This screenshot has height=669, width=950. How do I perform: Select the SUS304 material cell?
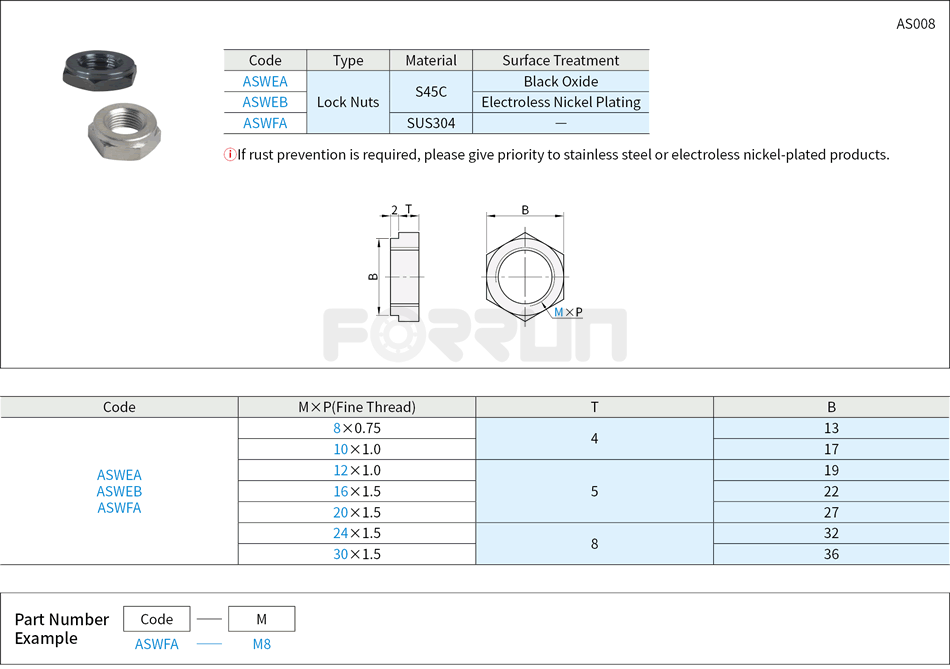(x=431, y=123)
